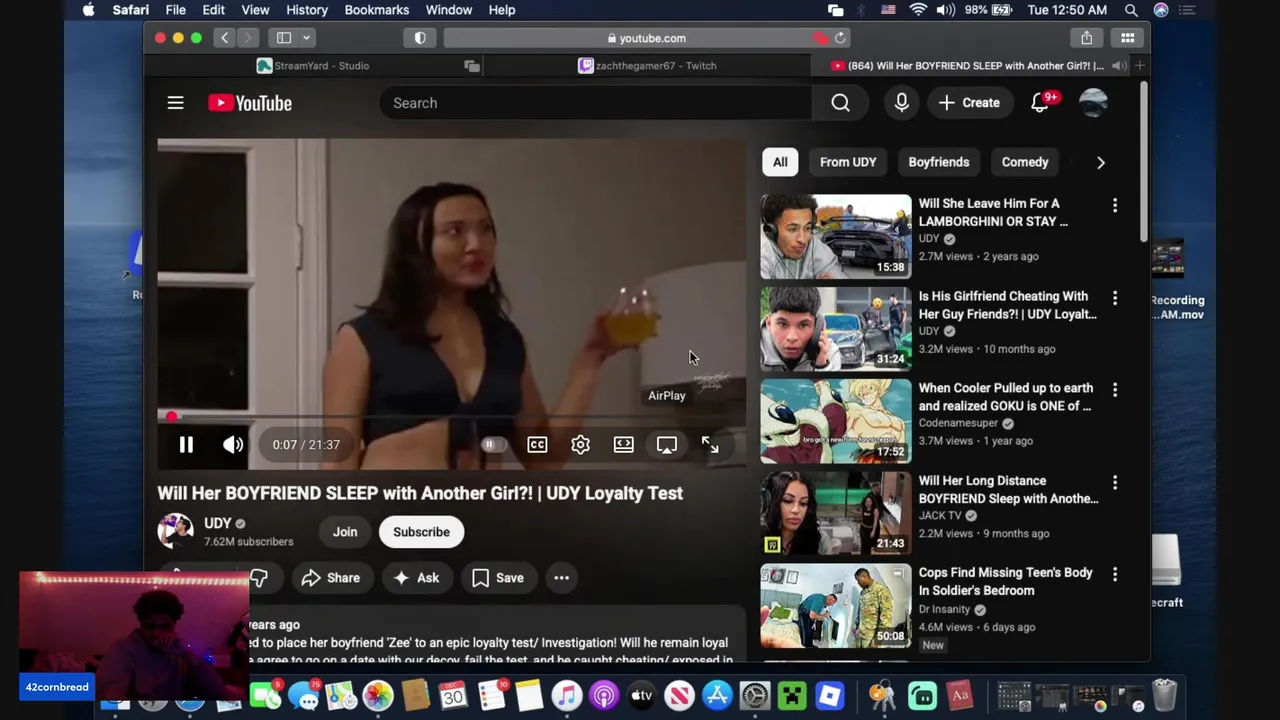Screen dimensions: 1280x720
Task: Open the sidebar tab group dropdown arrow
Action: coord(306,38)
